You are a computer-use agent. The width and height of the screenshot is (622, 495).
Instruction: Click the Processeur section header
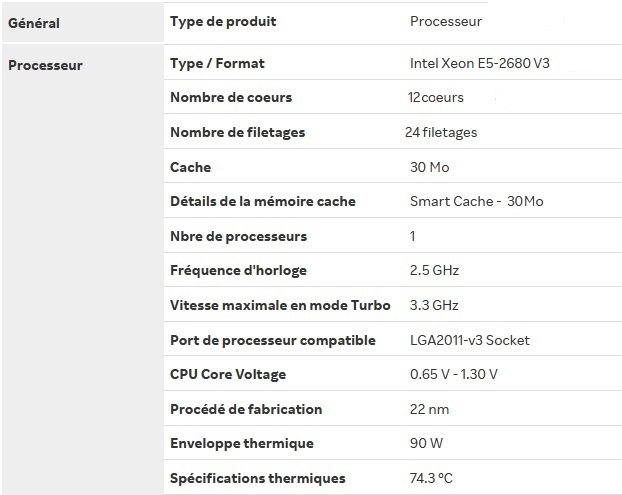(45, 66)
